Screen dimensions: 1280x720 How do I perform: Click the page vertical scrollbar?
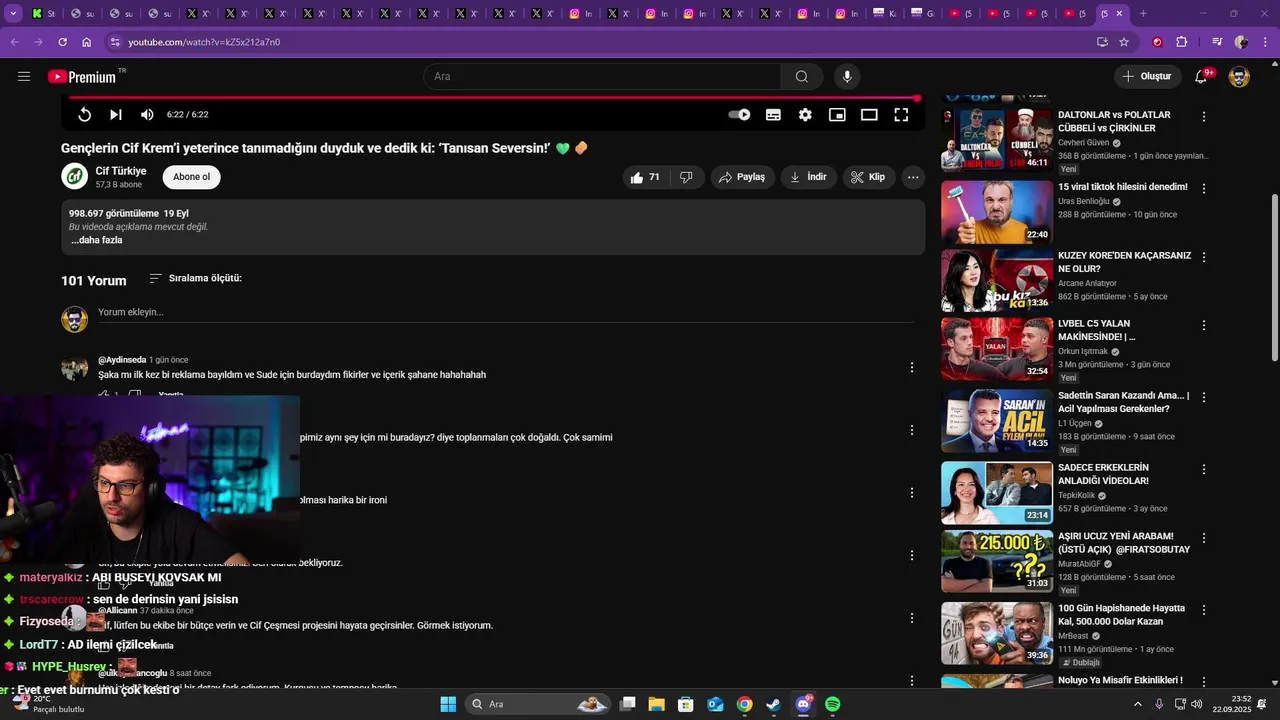click(x=1274, y=277)
